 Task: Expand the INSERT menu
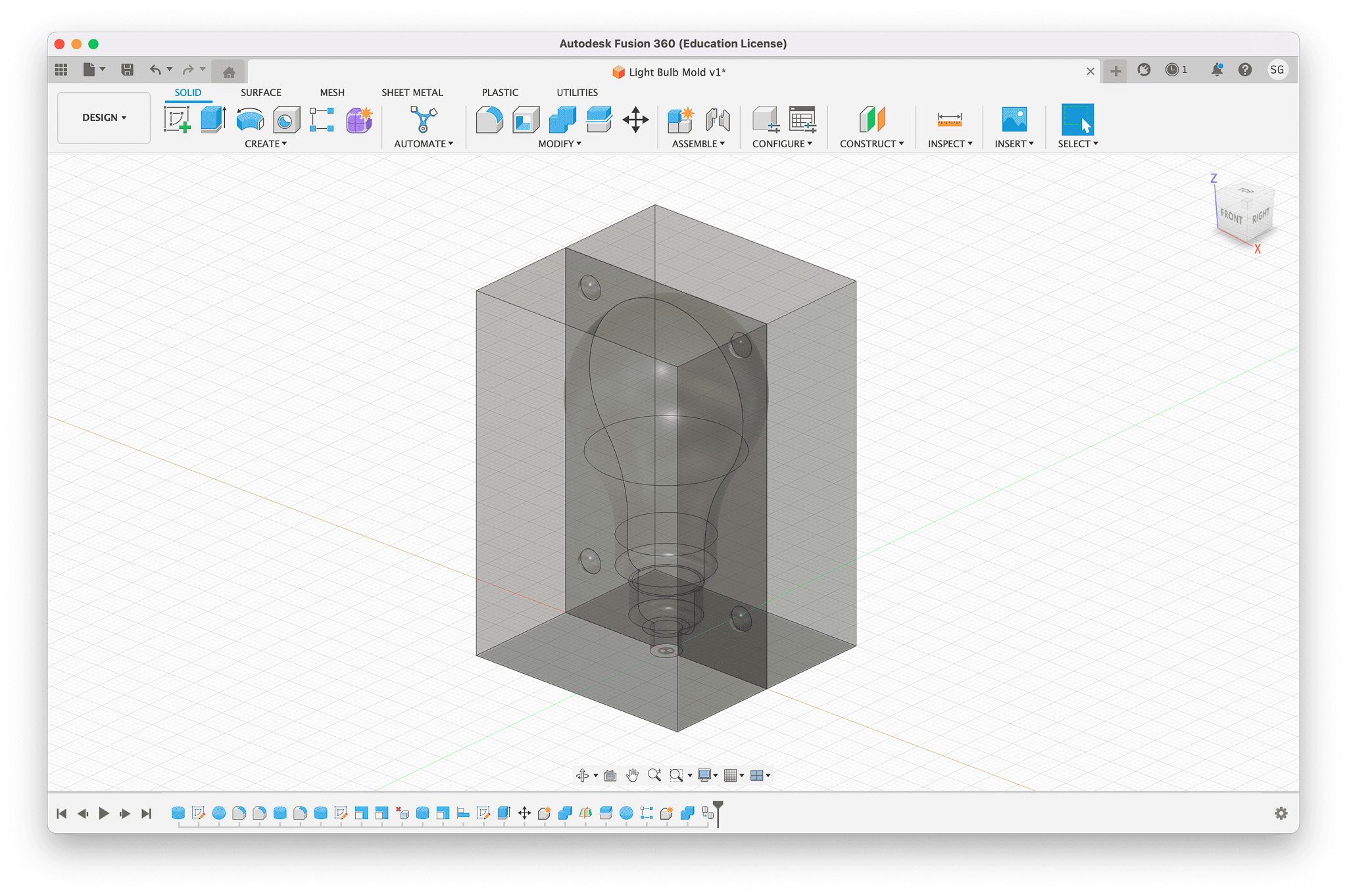[x=1014, y=144]
